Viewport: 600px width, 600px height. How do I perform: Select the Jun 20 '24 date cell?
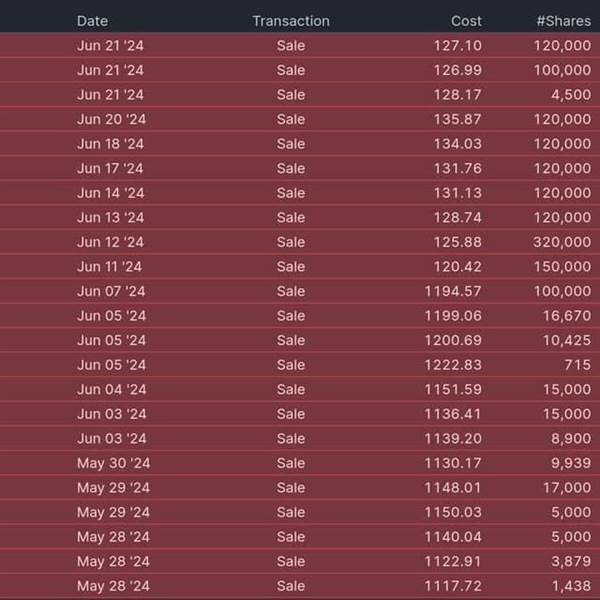[x=110, y=119]
